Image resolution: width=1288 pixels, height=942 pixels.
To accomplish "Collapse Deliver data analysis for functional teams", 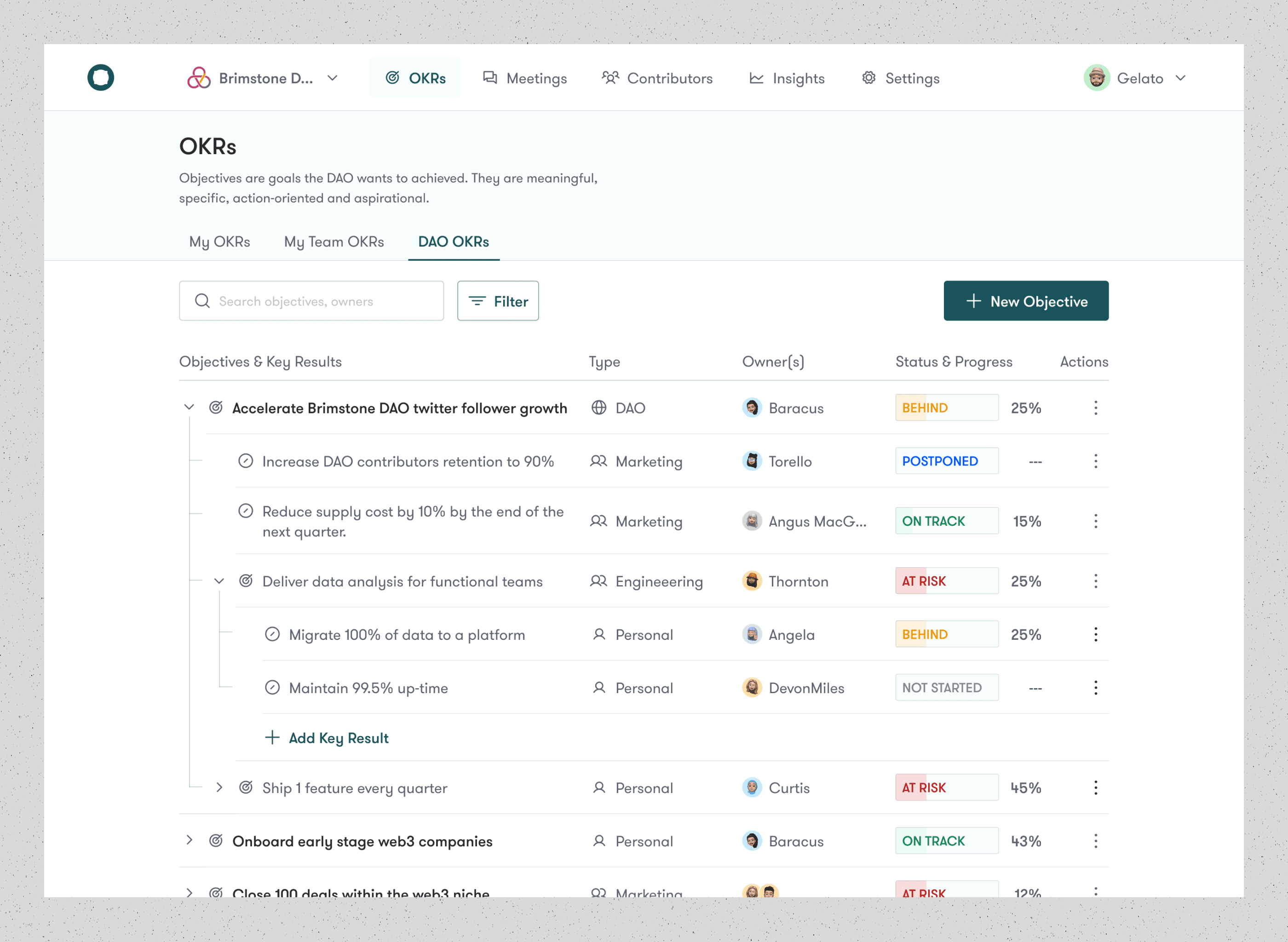I will point(219,581).
